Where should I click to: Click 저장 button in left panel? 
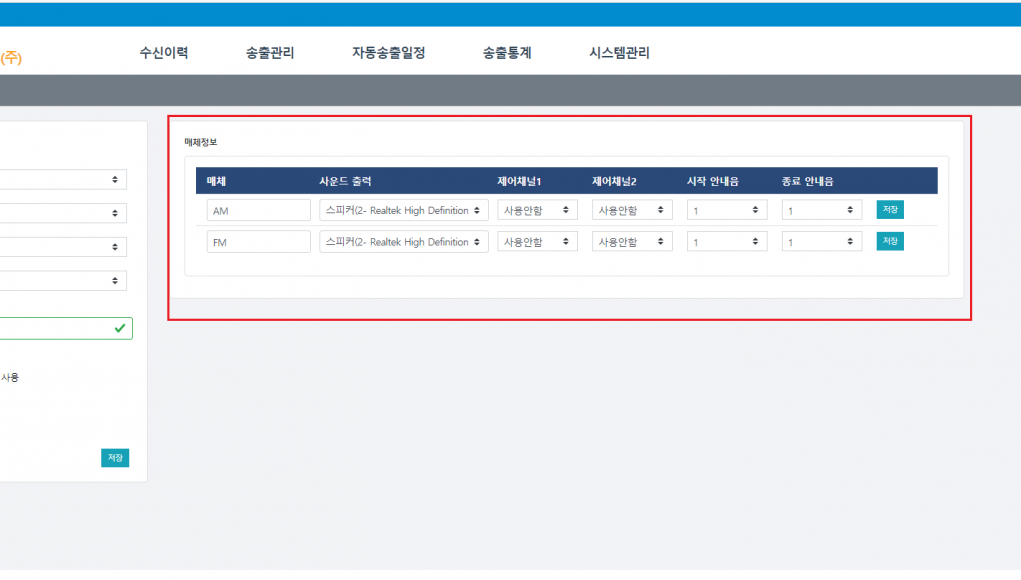[115, 458]
